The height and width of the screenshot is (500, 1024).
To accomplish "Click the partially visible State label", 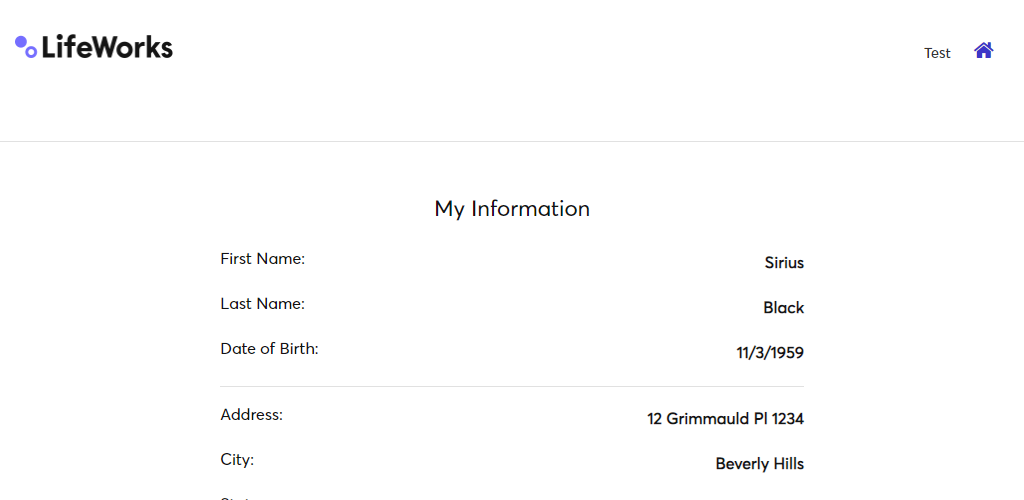I will click(x=237, y=497).
